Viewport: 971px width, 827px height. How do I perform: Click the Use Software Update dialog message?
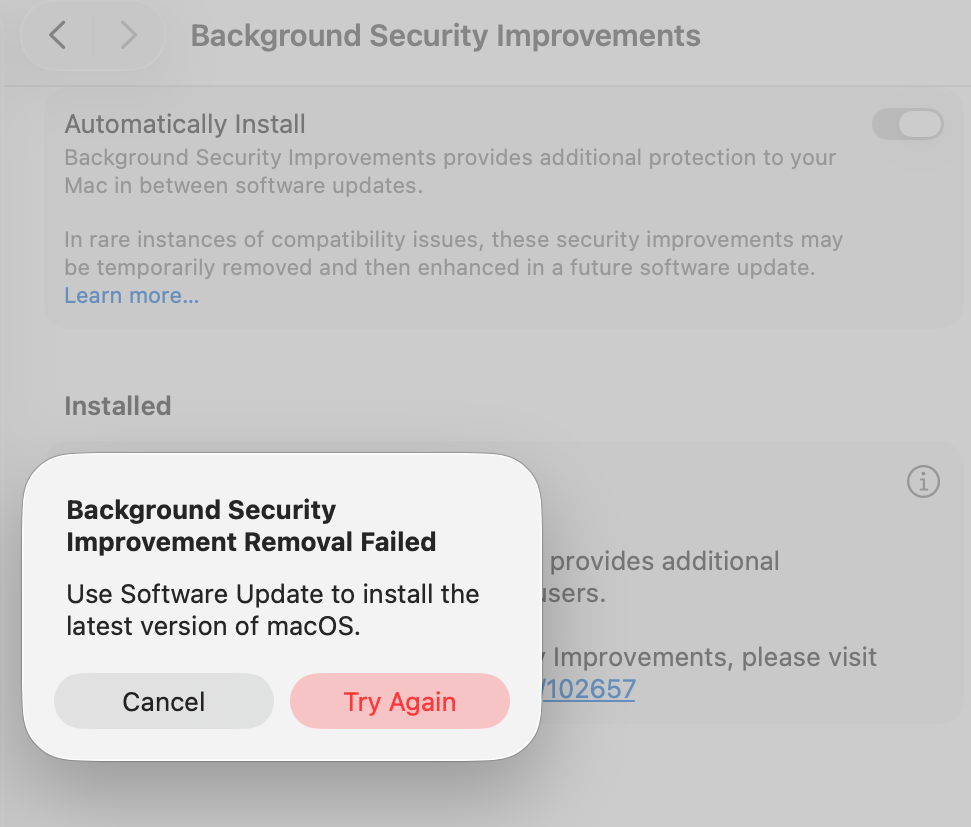(x=272, y=610)
